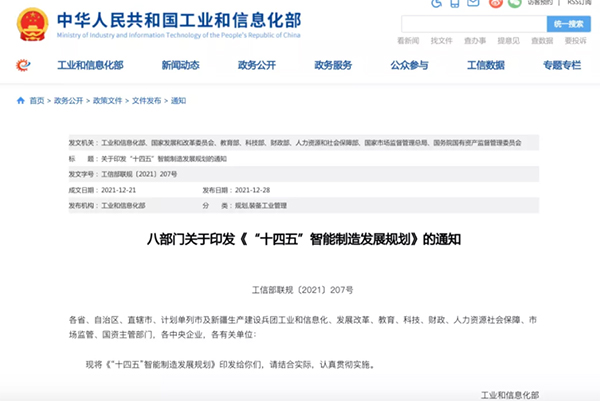600x401 pixels.
Task: Focus the site search input field
Action: [474, 24]
